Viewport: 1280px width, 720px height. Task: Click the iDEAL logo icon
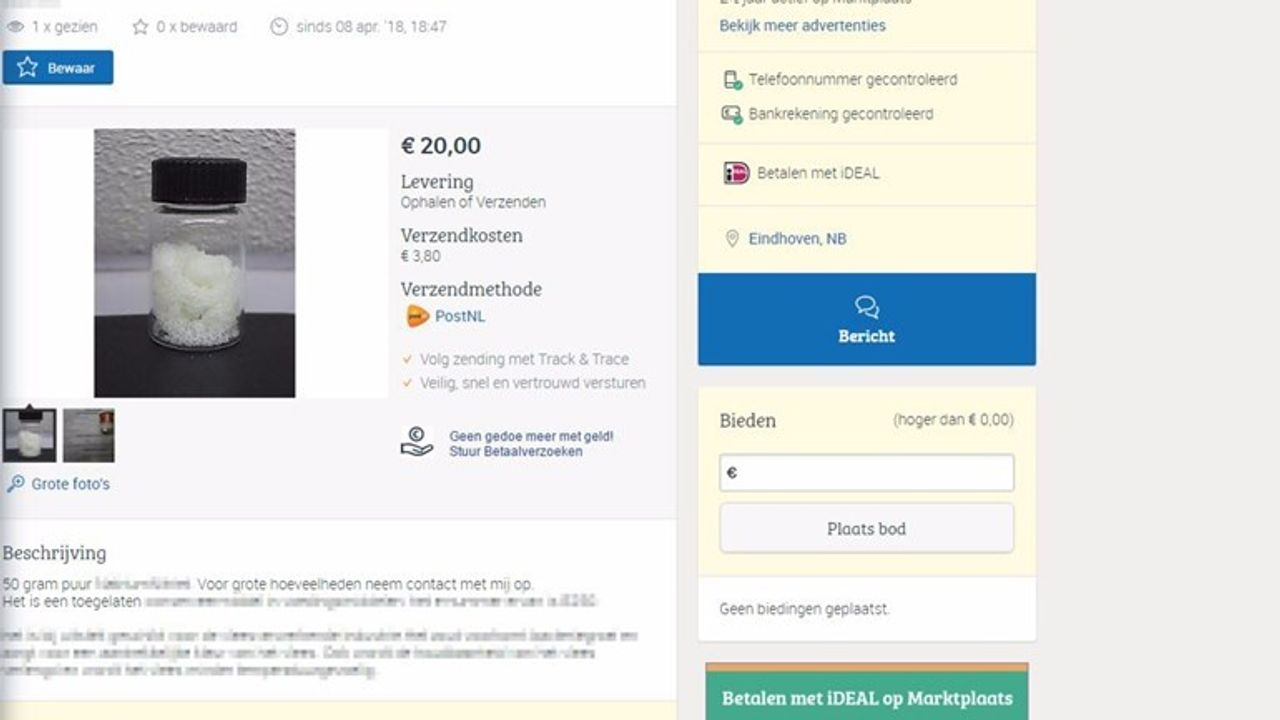tap(736, 173)
